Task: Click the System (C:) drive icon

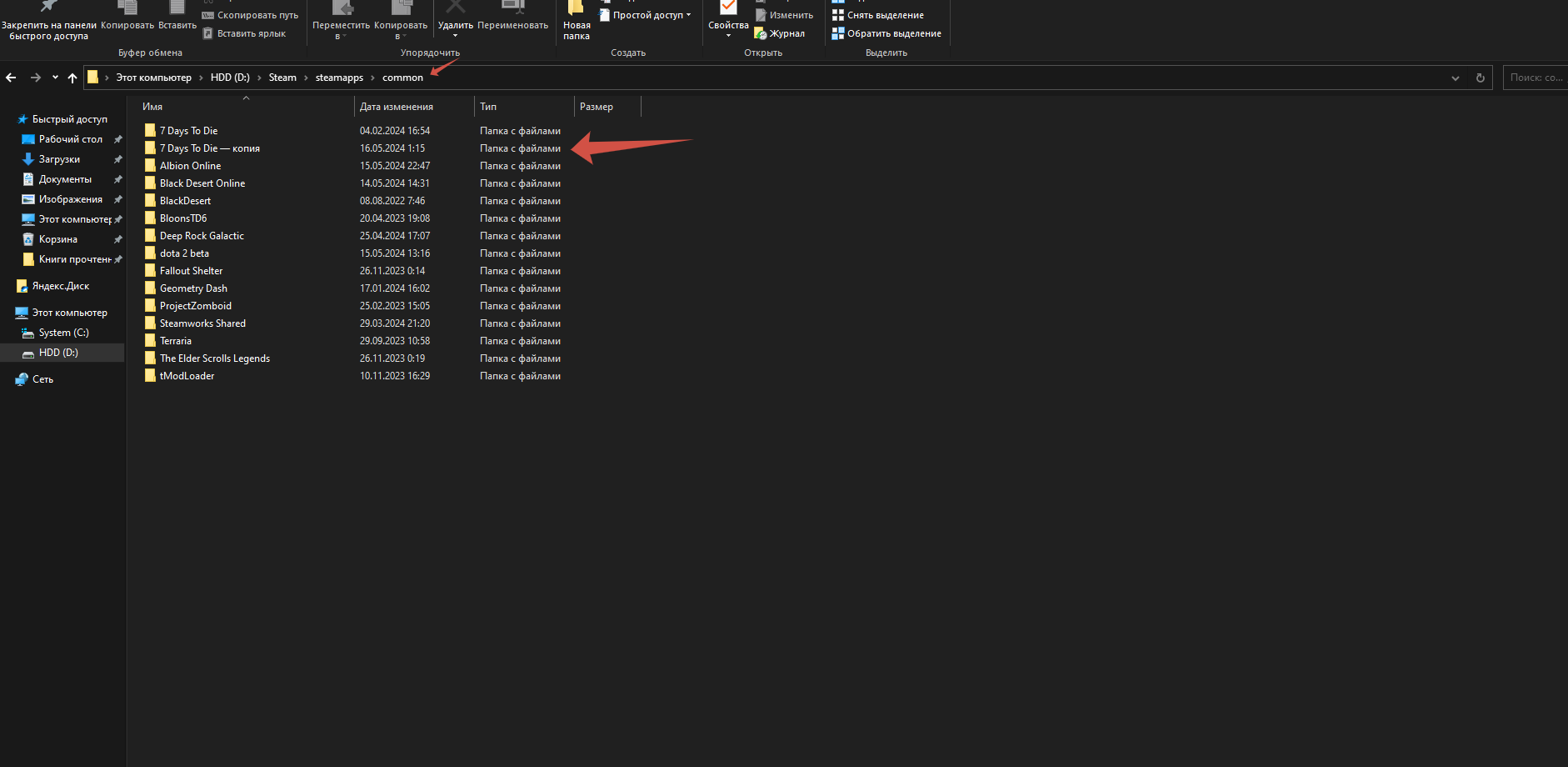Action: 28,333
